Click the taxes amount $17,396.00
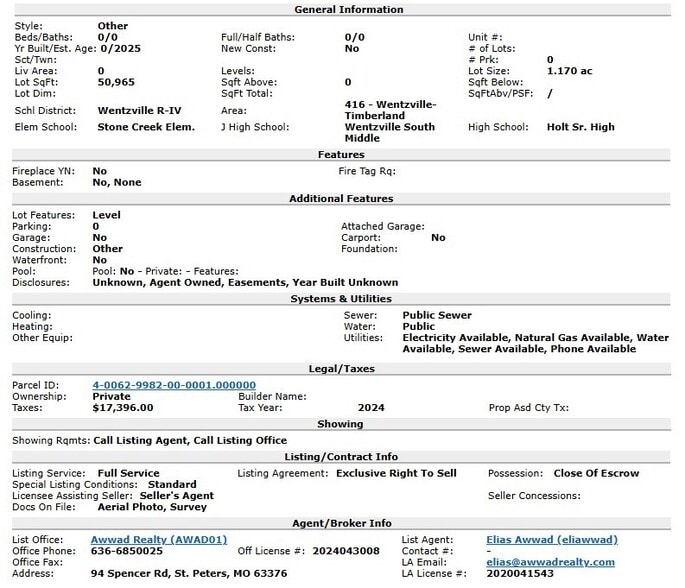Image resolution: width=685 pixels, height=588 pixels. click(123, 407)
